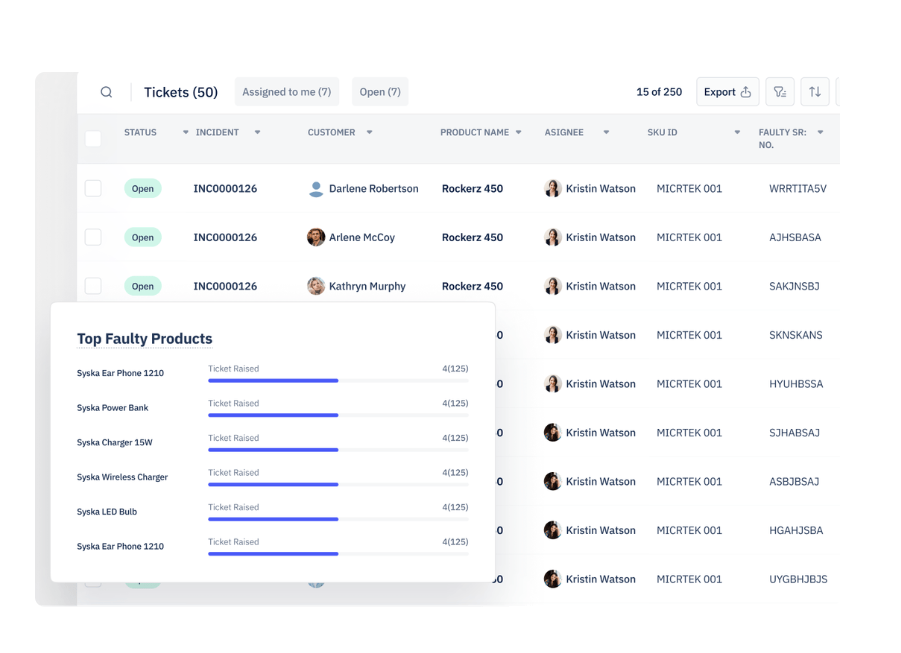Click faulty serial AJHSBASA

click(795, 237)
